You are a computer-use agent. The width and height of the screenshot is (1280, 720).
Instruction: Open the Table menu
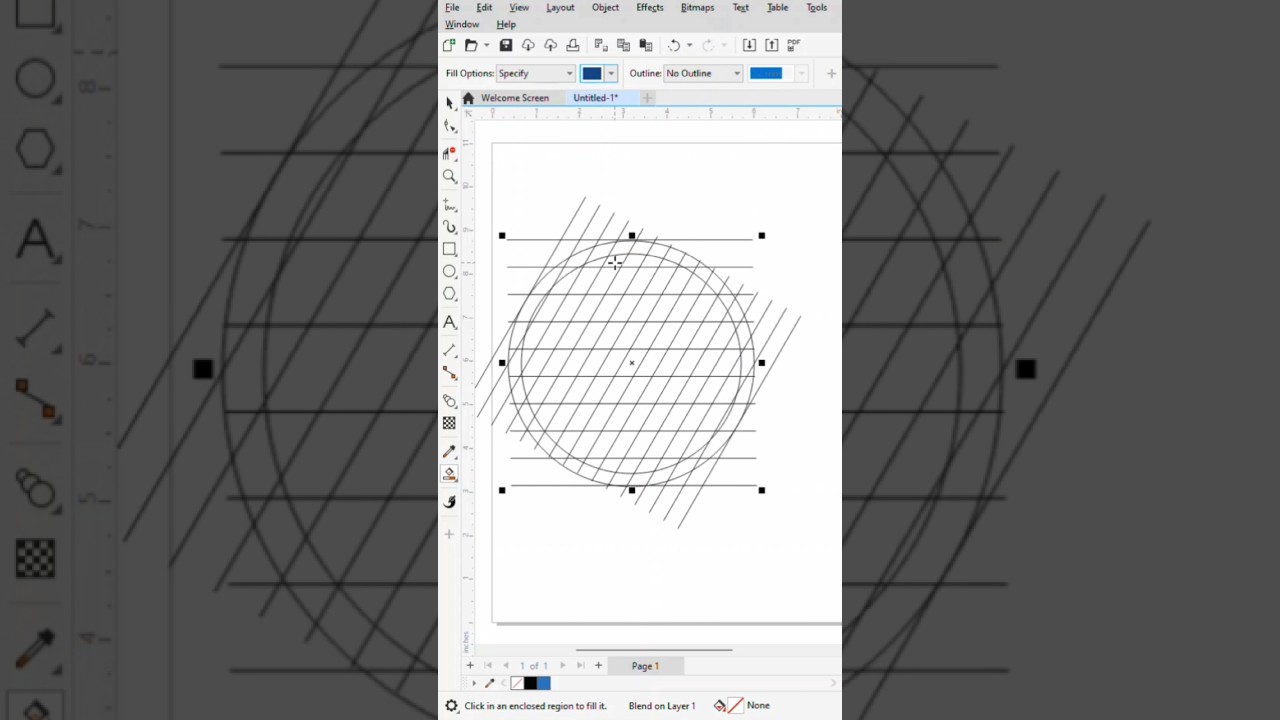coord(777,7)
